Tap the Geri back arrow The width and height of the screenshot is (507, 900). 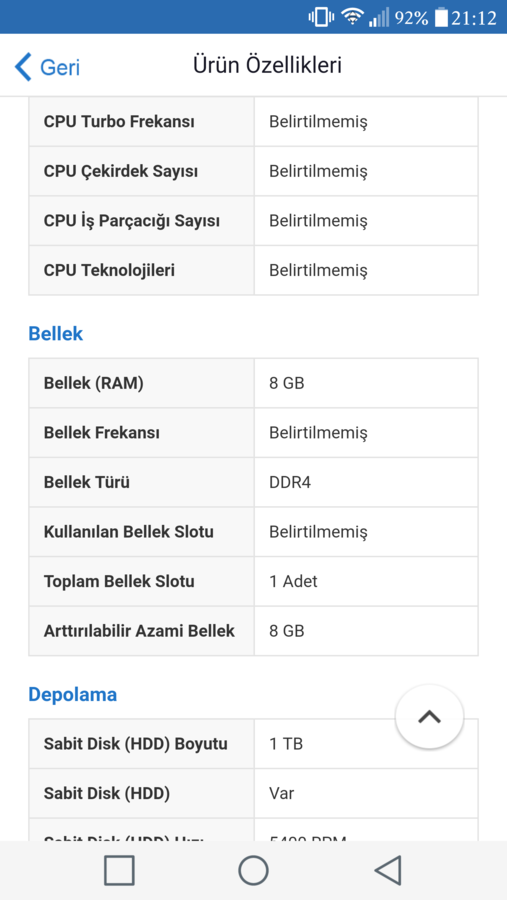[23, 67]
